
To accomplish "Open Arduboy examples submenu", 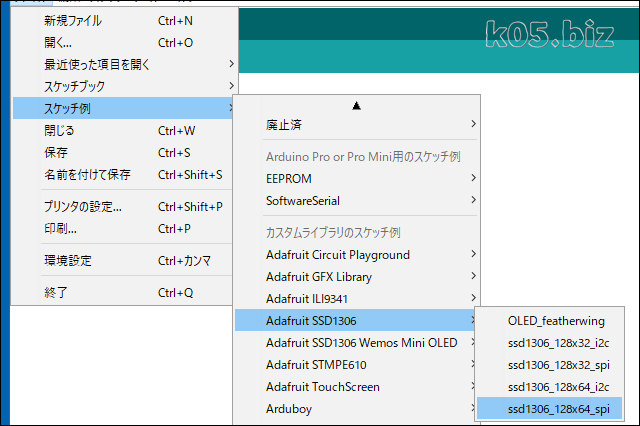I will click(356, 409).
